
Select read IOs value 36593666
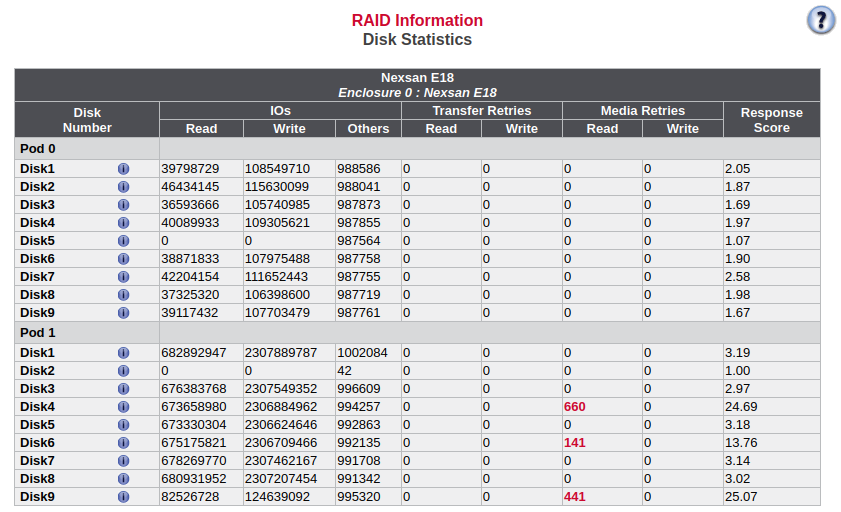pos(190,205)
